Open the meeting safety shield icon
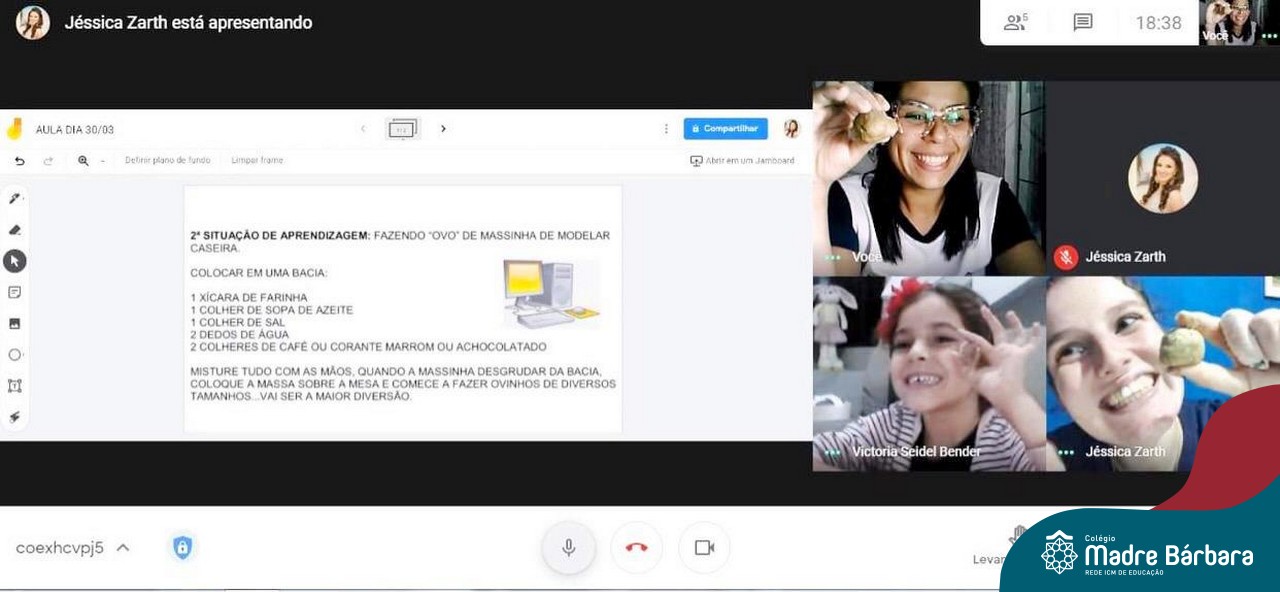Viewport: 1280px width, 592px height. pos(181,548)
